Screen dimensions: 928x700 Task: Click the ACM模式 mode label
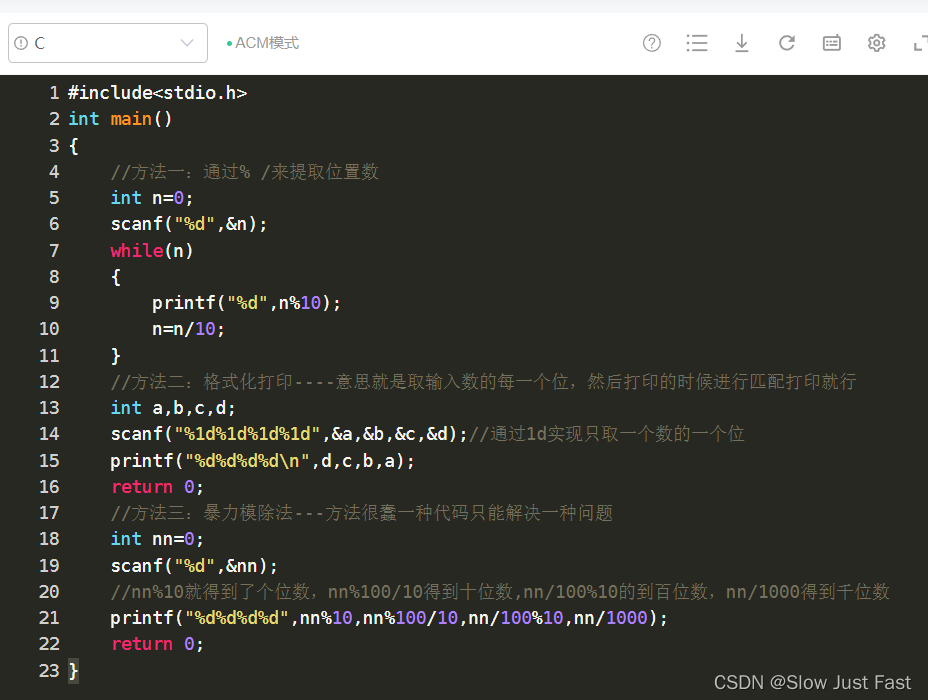coord(267,43)
